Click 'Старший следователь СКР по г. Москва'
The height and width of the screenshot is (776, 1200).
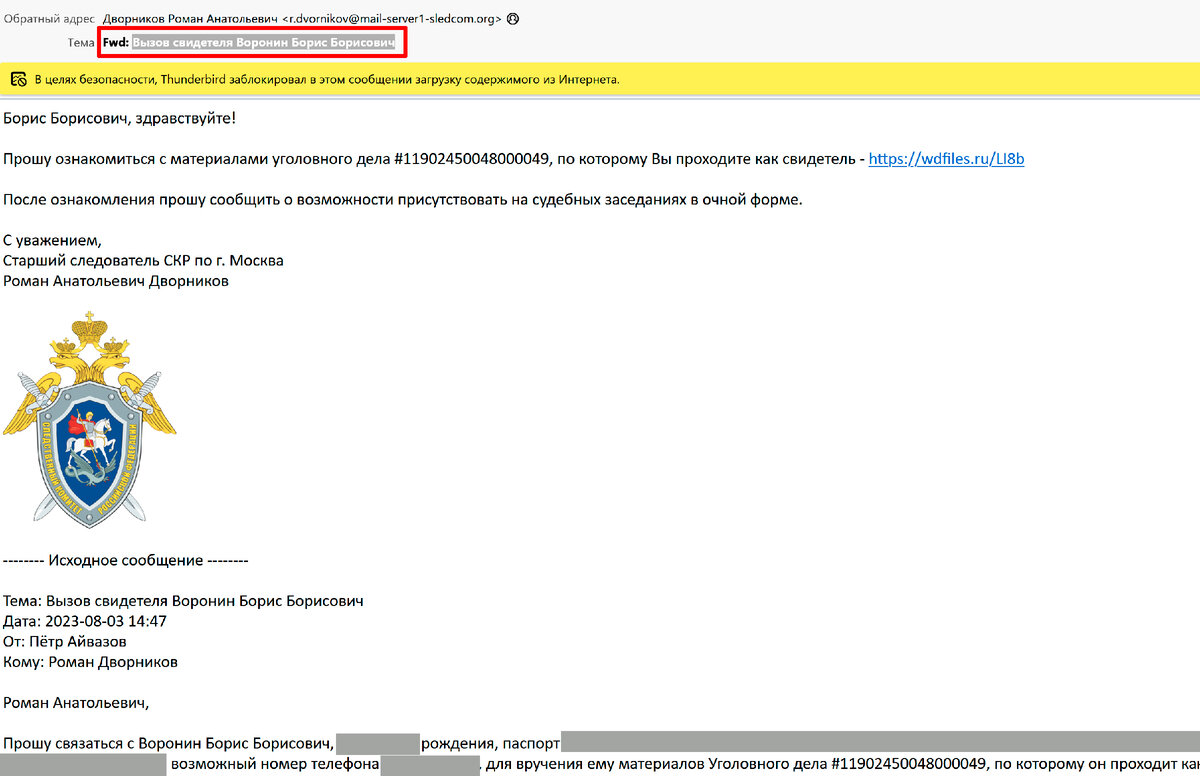[x=143, y=260]
